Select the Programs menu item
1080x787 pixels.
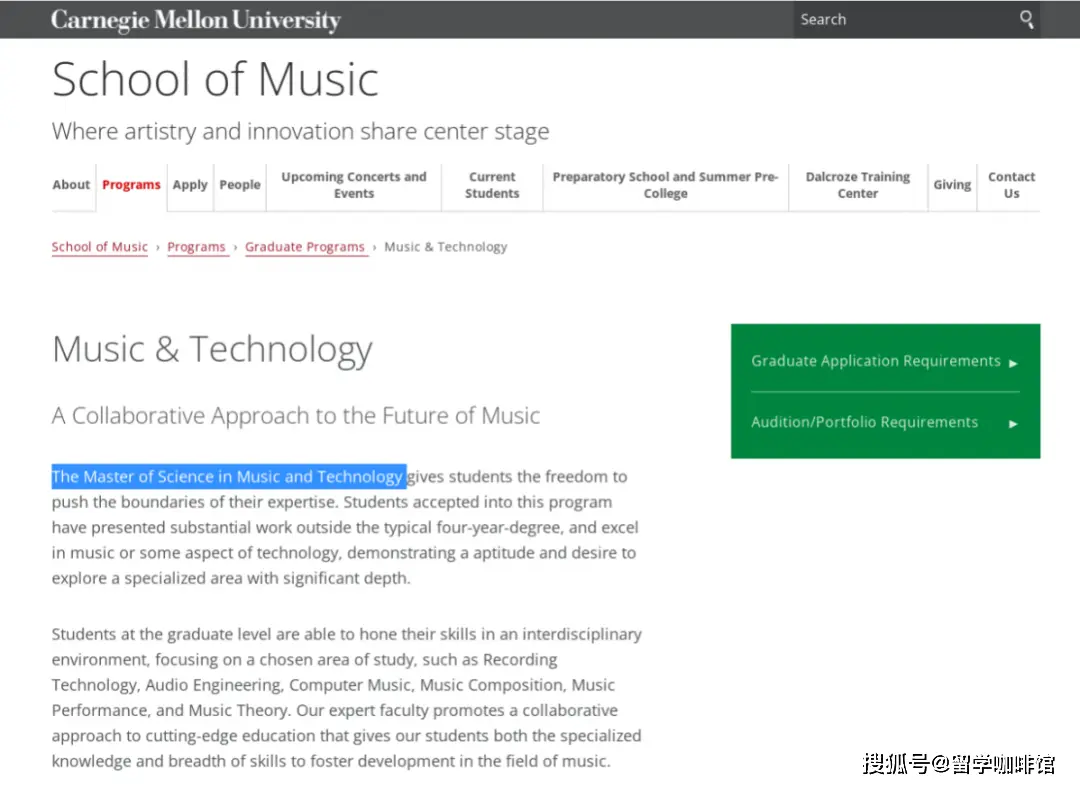[131, 185]
